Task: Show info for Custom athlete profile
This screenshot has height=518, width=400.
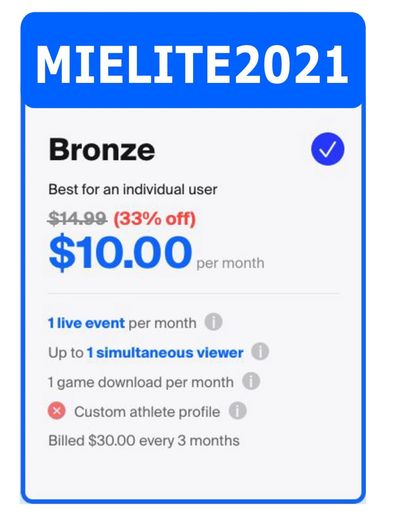Action: click(237, 411)
